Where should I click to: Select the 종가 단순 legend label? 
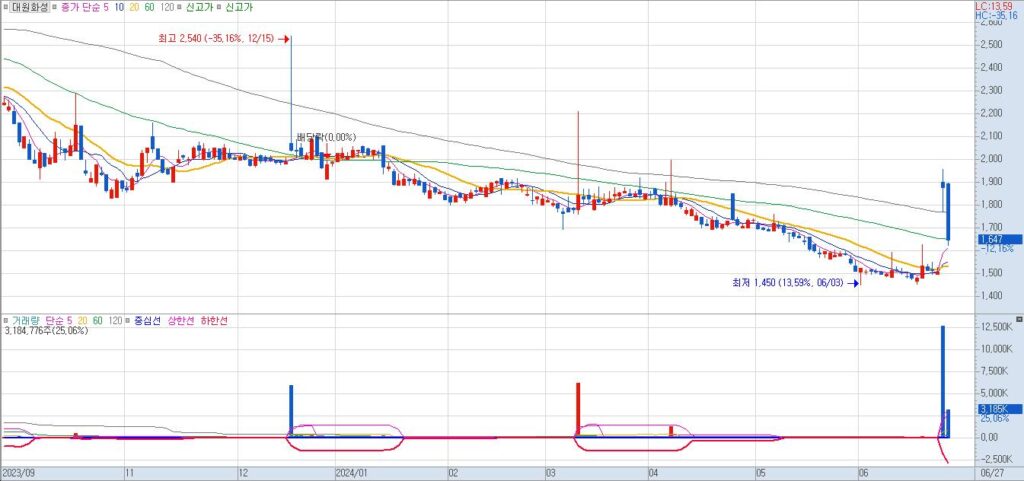(x=80, y=8)
